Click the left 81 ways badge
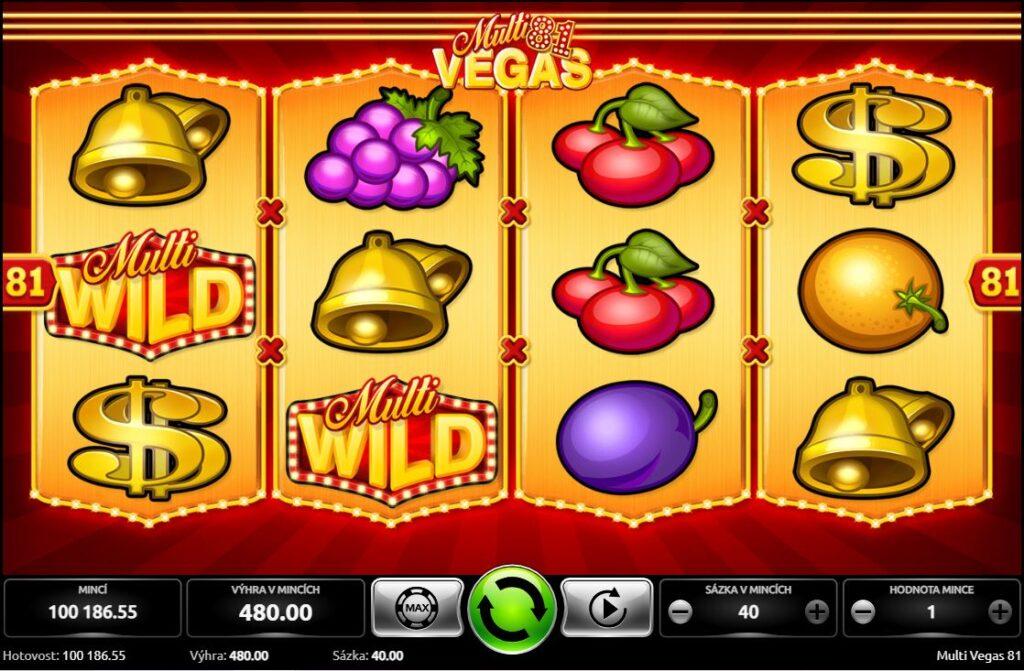 click(x=27, y=282)
